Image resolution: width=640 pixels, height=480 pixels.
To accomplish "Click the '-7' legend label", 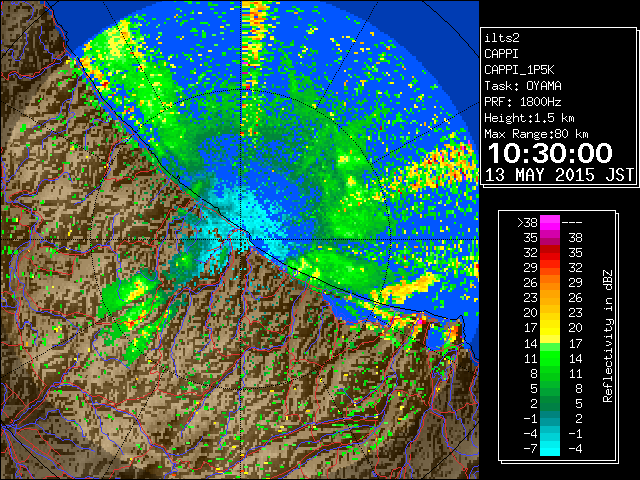I will pyautogui.click(x=530, y=448).
